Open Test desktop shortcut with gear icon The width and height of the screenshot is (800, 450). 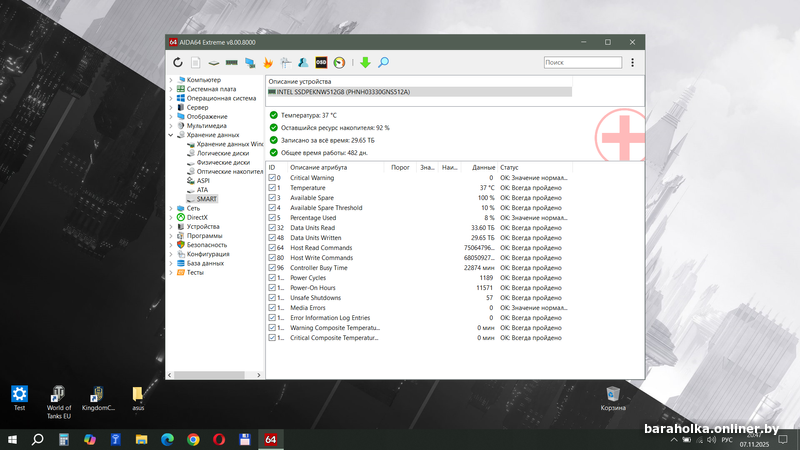19,398
